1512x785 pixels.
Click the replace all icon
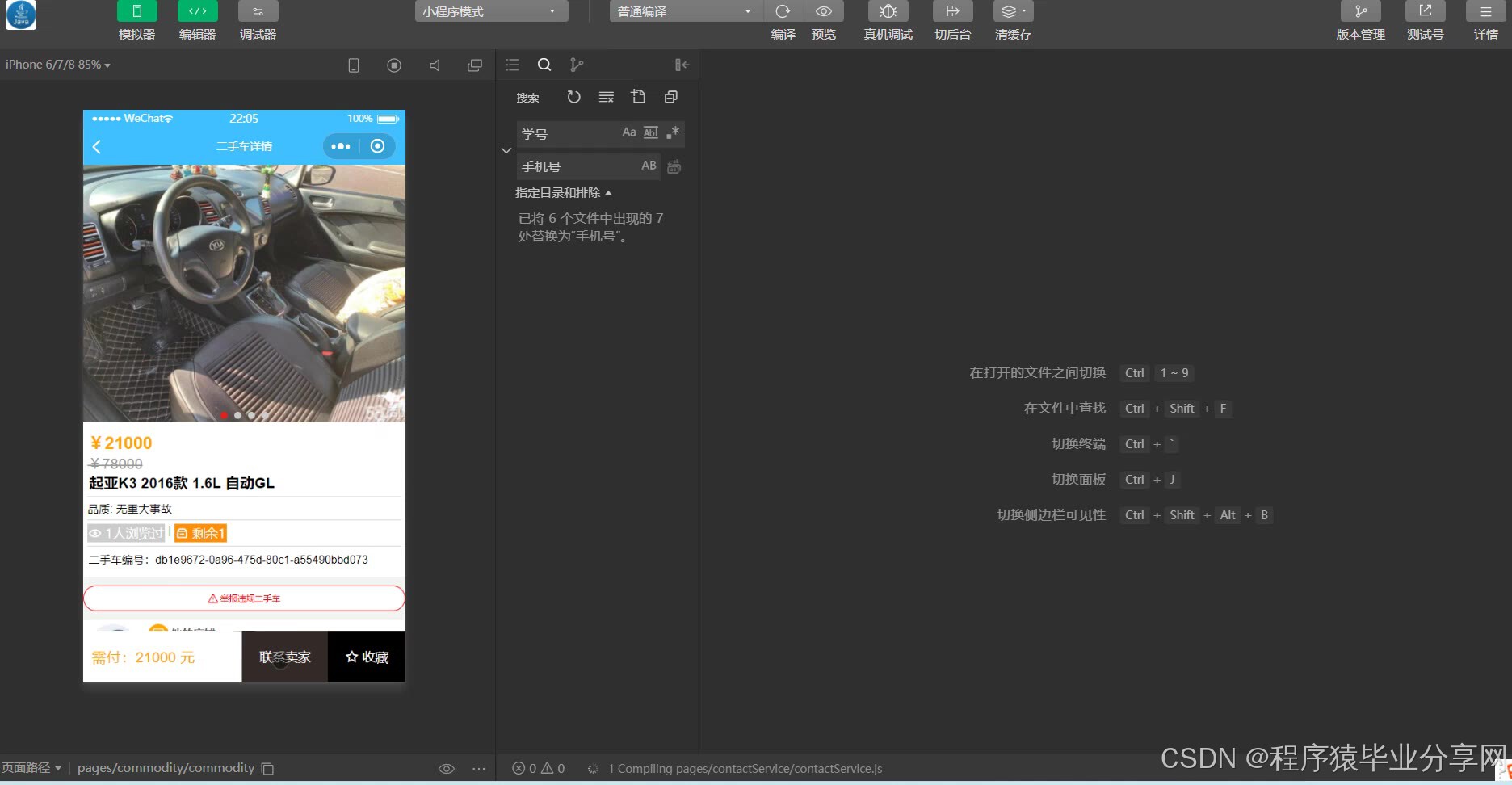(674, 166)
